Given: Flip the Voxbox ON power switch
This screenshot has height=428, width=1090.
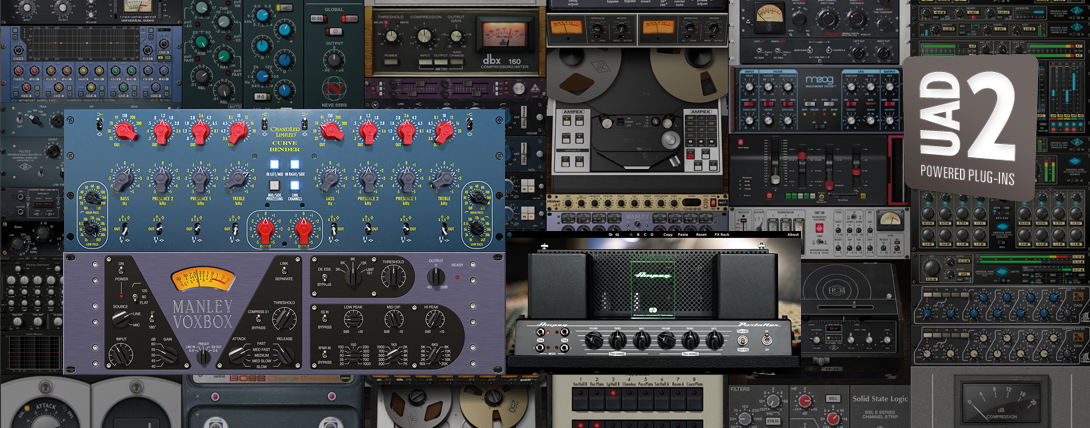Looking at the screenshot, I should pos(121,270).
